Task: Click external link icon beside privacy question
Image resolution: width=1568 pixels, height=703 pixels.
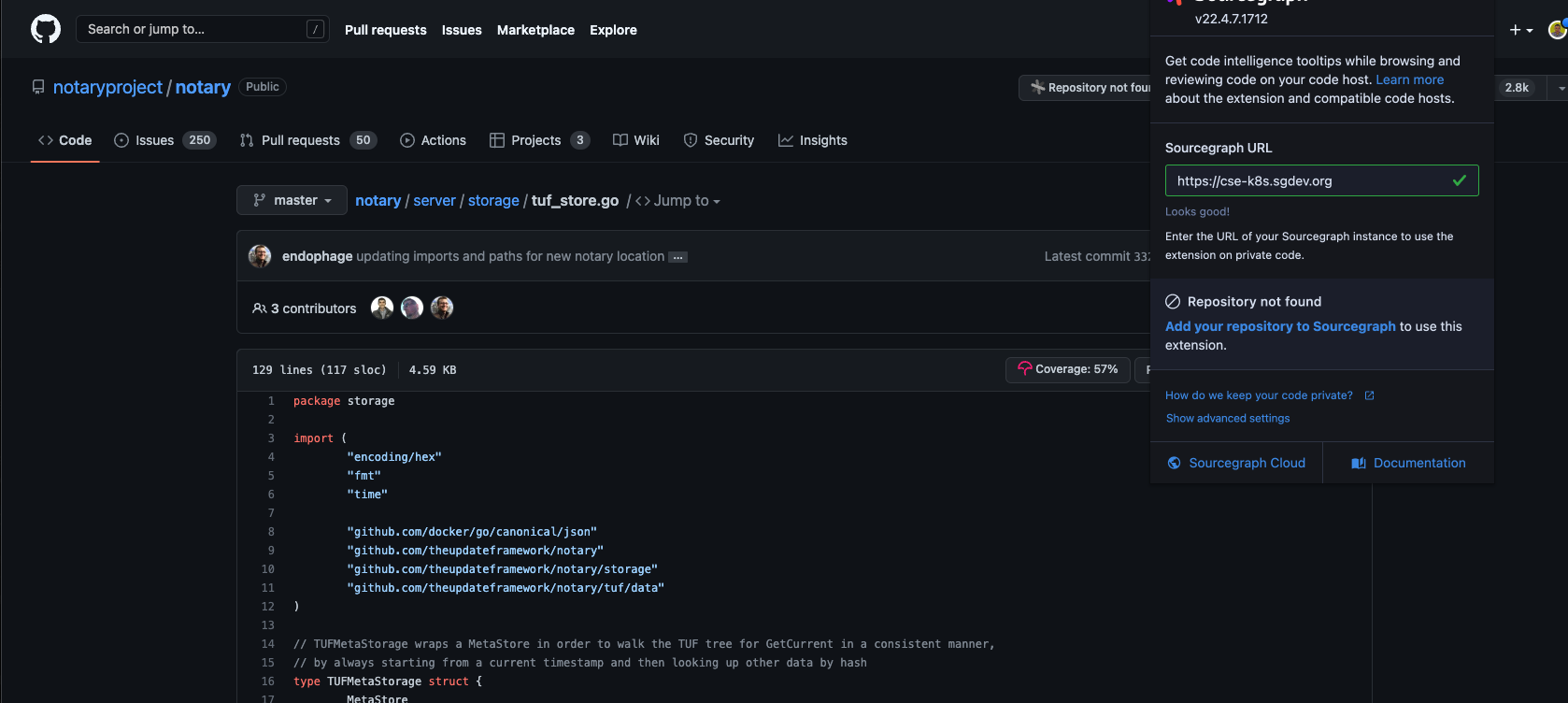Action: 1369,395
